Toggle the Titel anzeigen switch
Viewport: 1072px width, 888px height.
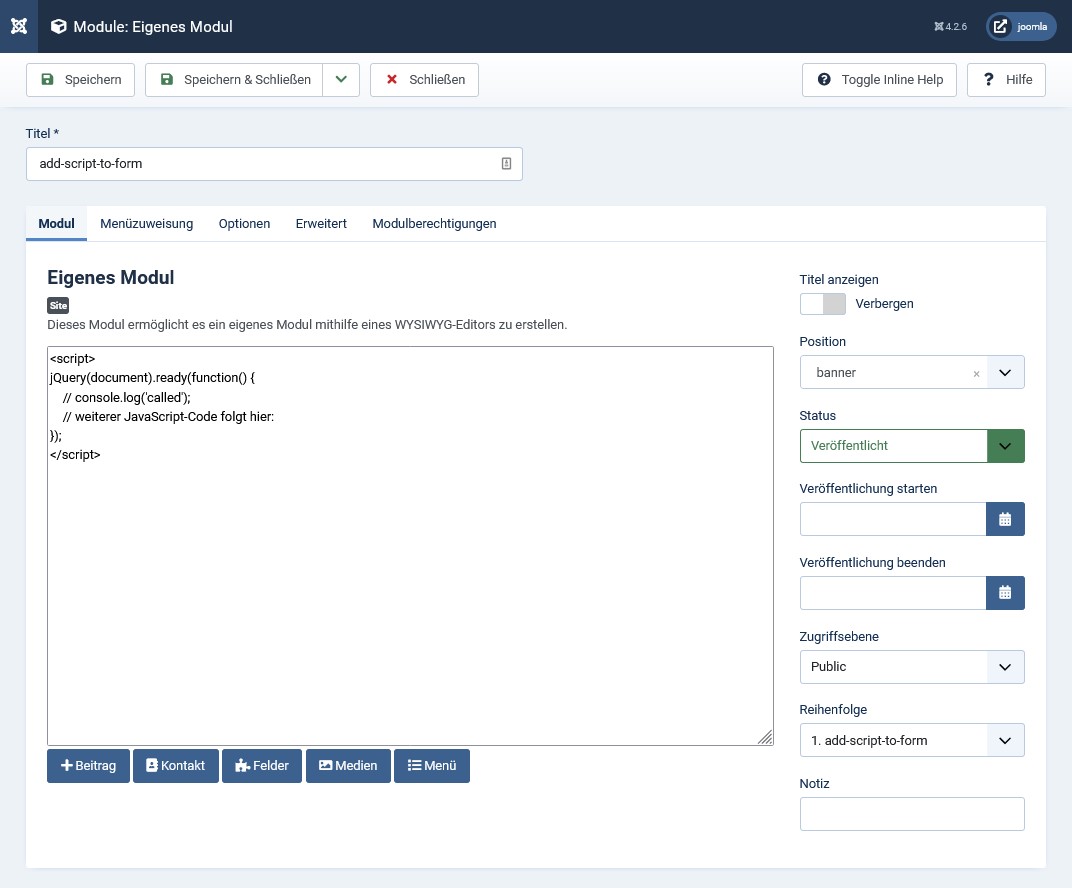[x=822, y=304]
